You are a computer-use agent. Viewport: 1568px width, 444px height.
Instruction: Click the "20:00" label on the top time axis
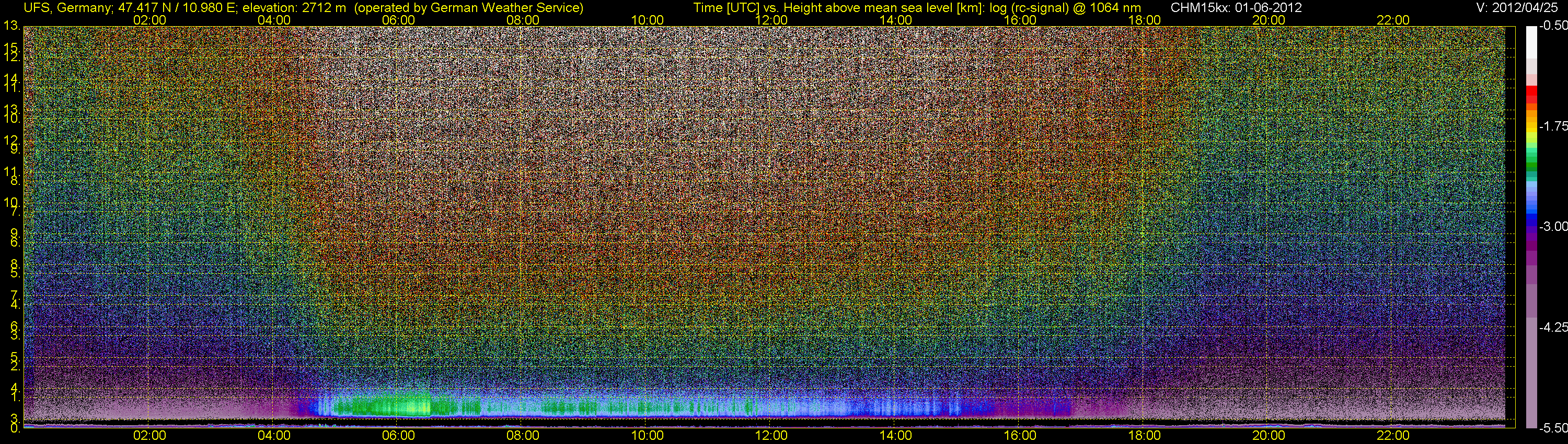pos(1269,20)
